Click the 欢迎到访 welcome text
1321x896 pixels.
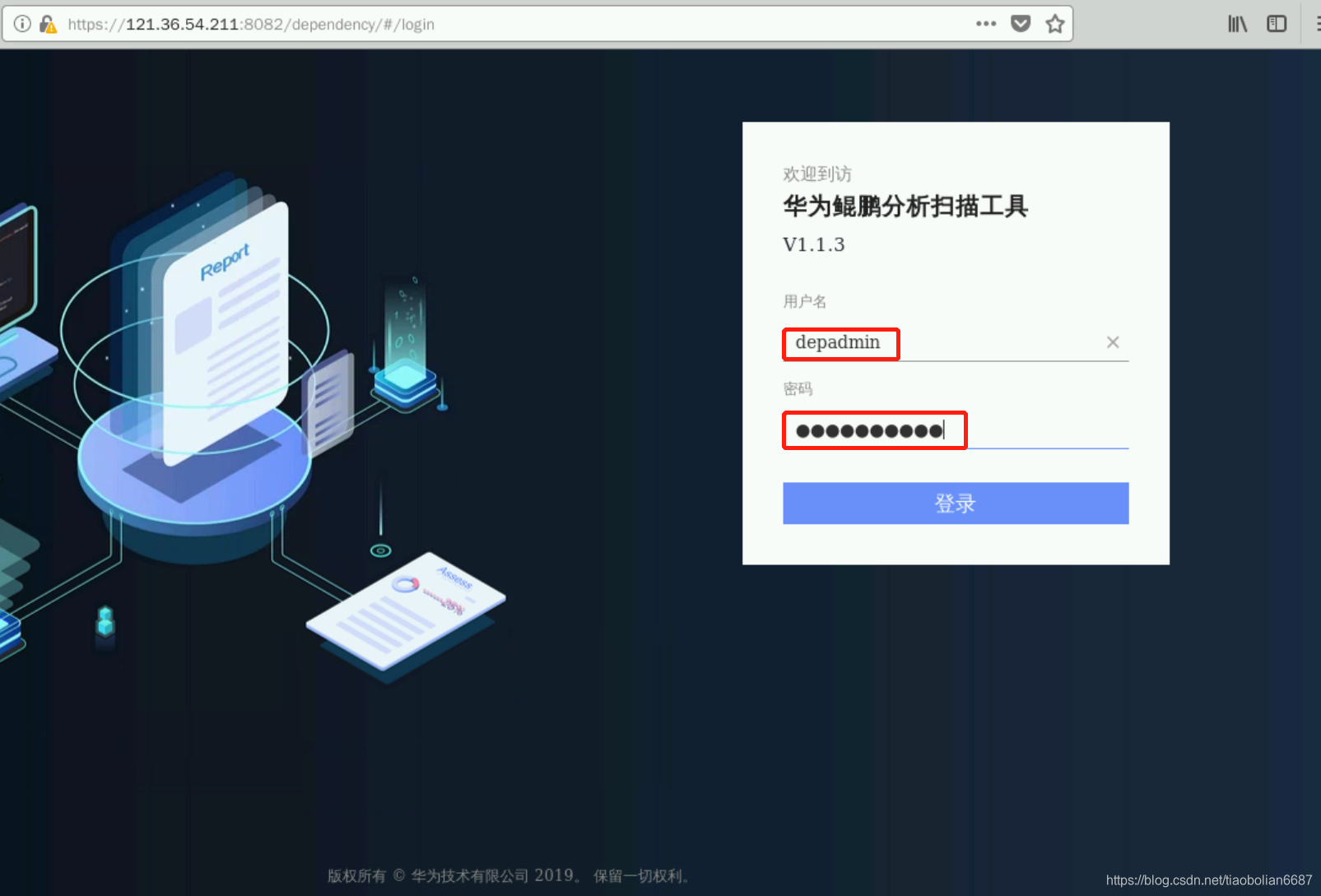(x=817, y=174)
